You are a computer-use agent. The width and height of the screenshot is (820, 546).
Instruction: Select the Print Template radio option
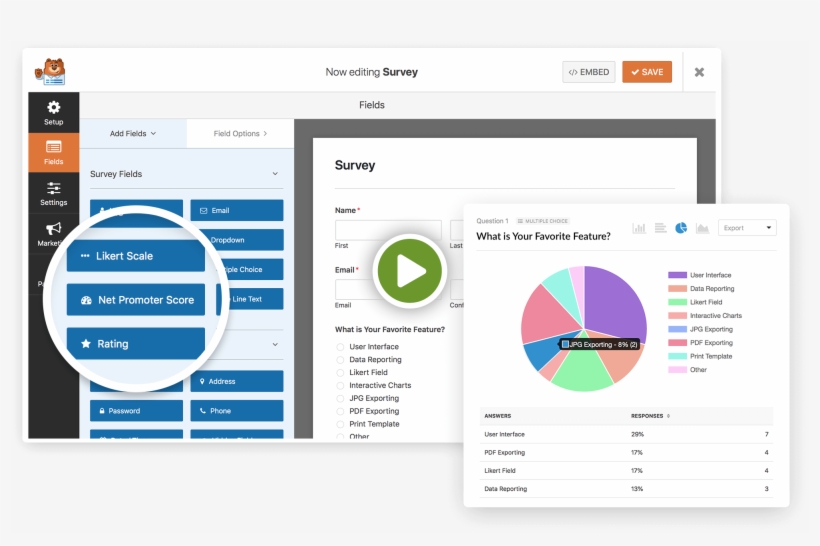pyautogui.click(x=340, y=424)
